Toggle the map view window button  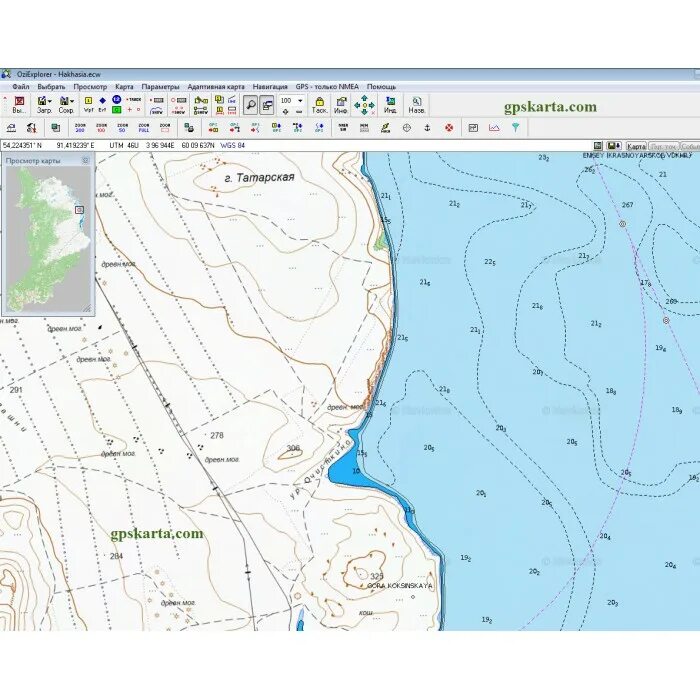(267, 105)
